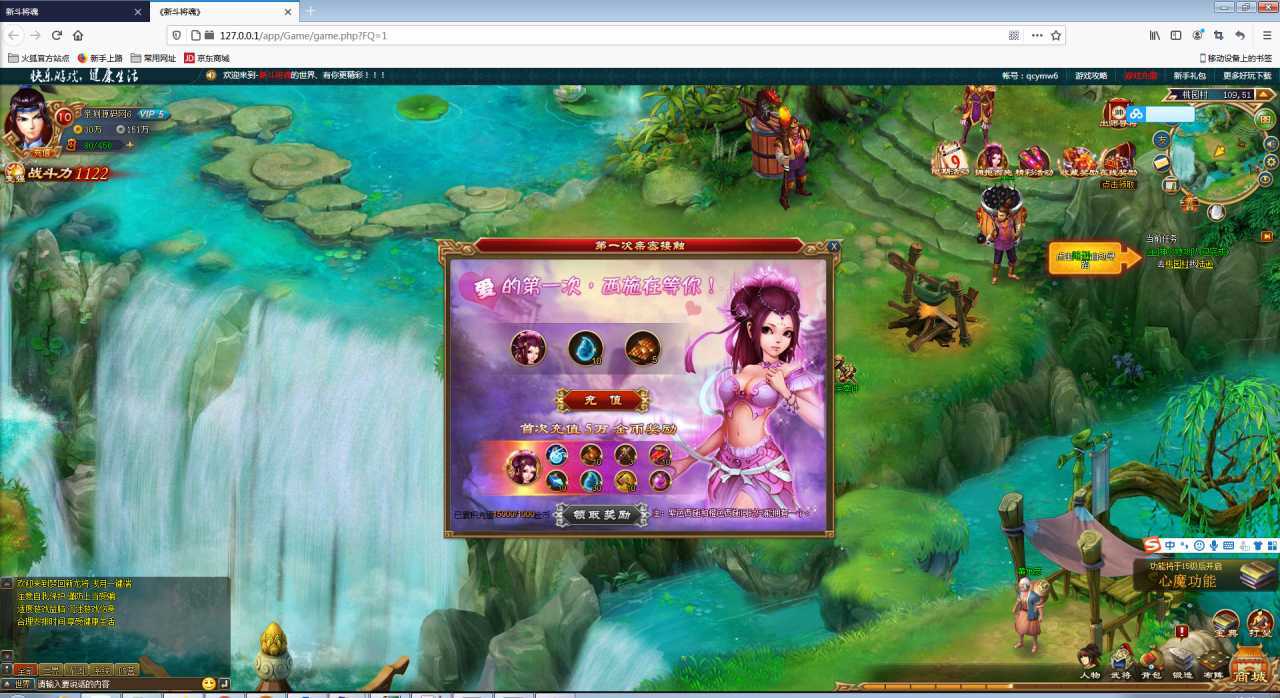This screenshot has height=698, width=1280.
Task: Click the 打坐 meditation icon
Action: coord(1259,622)
